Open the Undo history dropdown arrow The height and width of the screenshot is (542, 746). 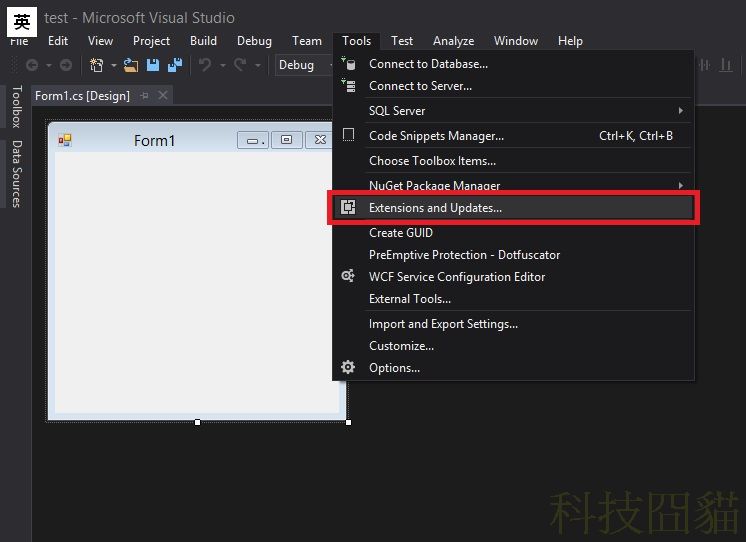[x=223, y=65]
